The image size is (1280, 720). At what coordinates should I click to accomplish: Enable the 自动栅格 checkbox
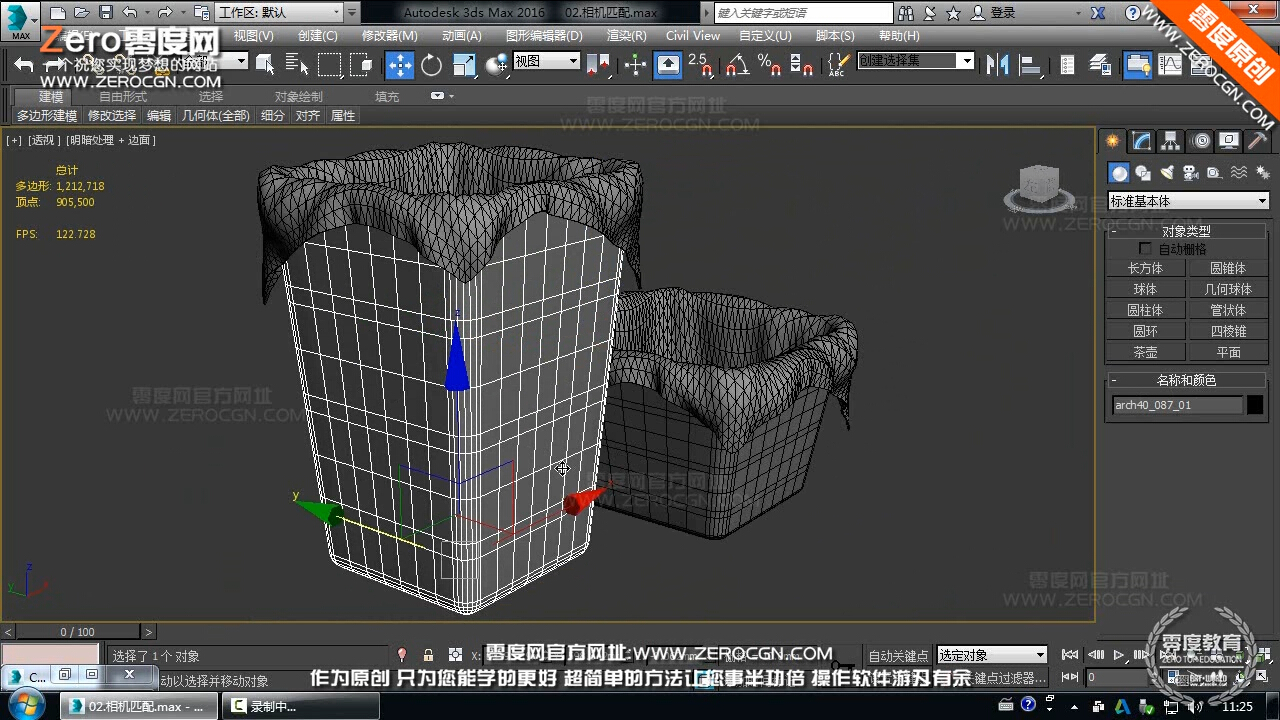click(x=1145, y=248)
